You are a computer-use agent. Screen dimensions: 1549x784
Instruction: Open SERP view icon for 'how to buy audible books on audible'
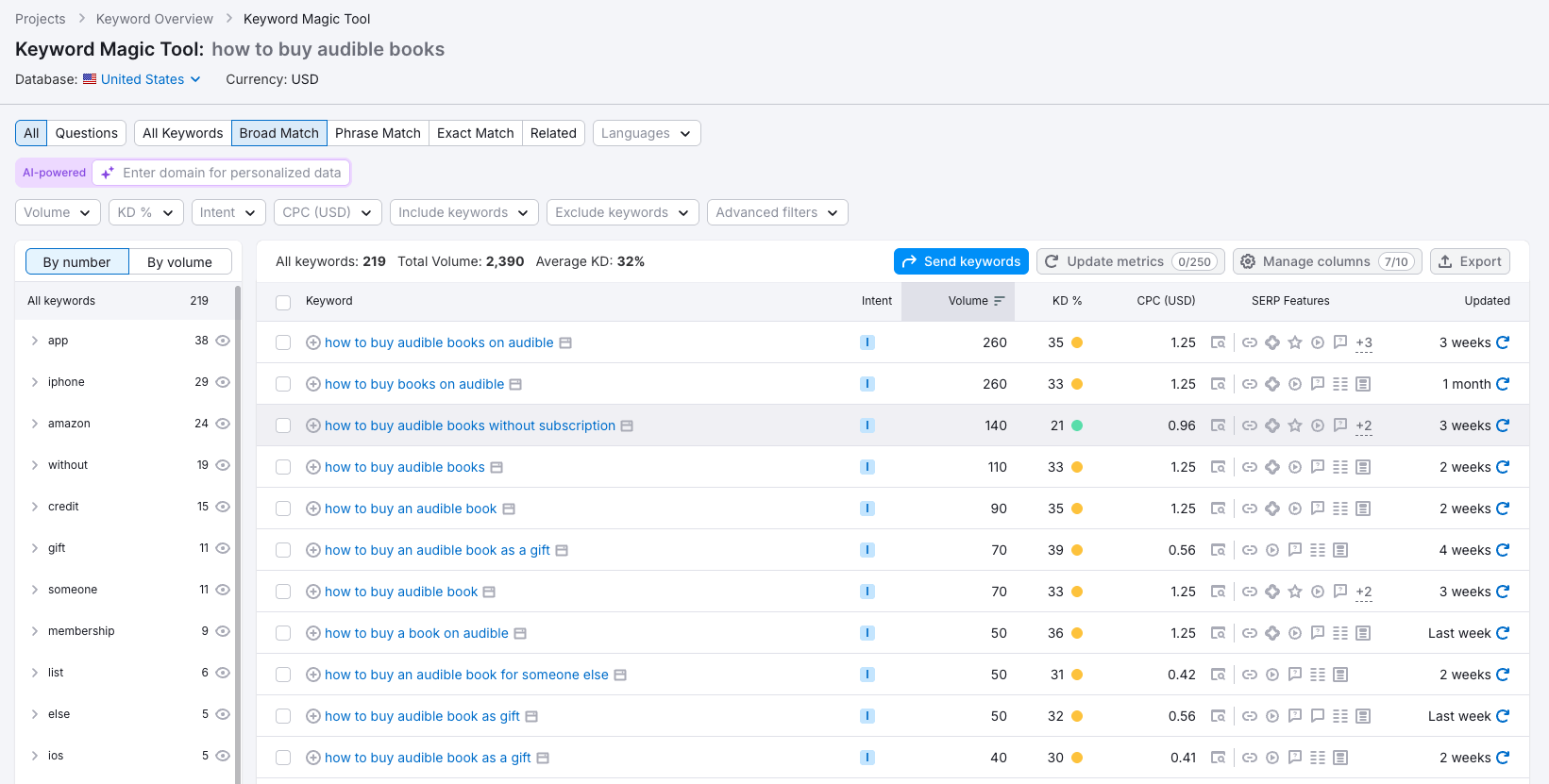tap(1219, 342)
